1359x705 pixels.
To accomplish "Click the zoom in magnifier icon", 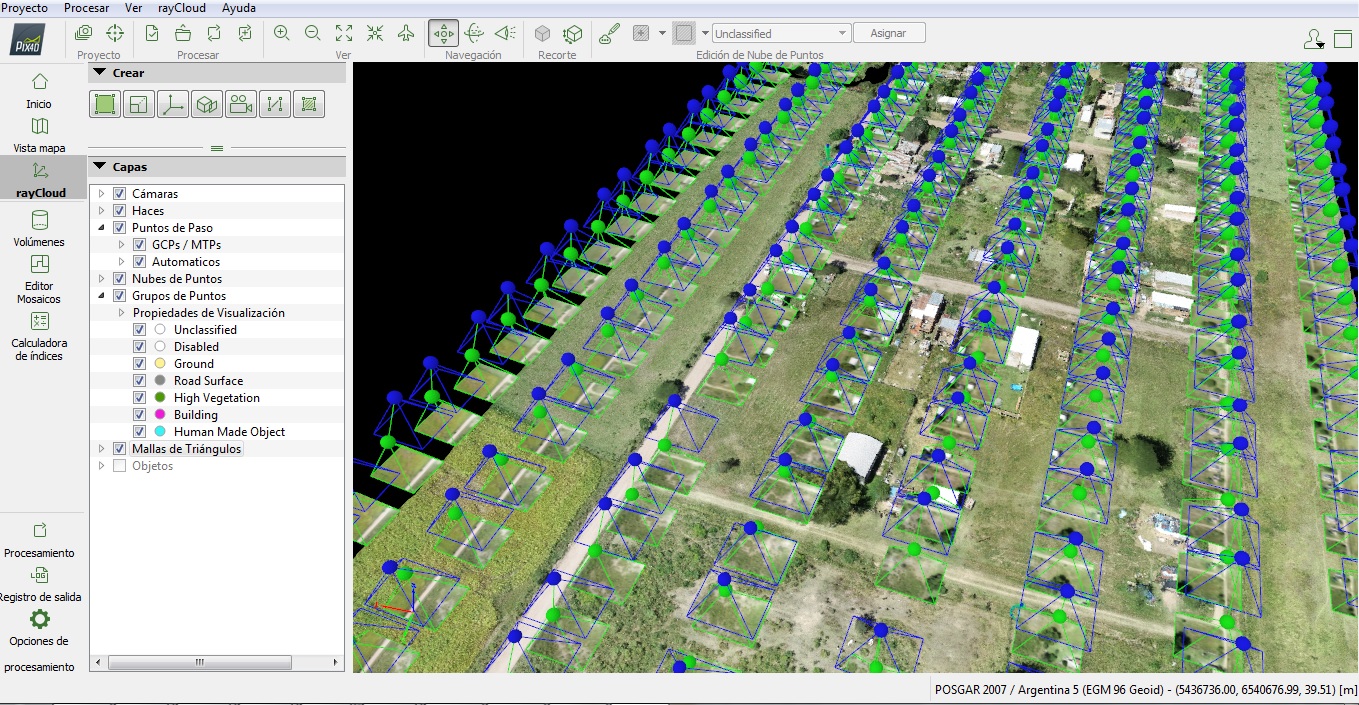I will point(282,33).
